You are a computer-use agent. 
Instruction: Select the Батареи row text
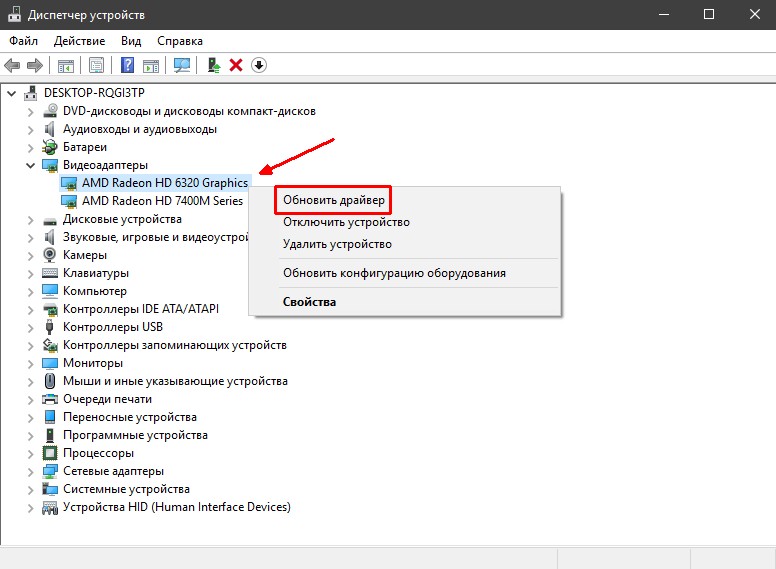tap(85, 147)
